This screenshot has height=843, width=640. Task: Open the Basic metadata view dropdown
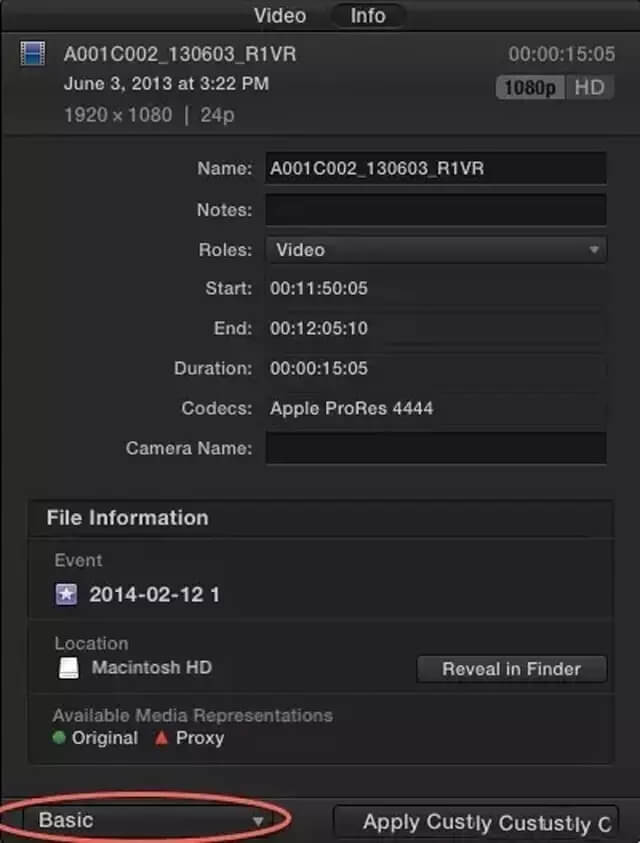[x=150, y=821]
